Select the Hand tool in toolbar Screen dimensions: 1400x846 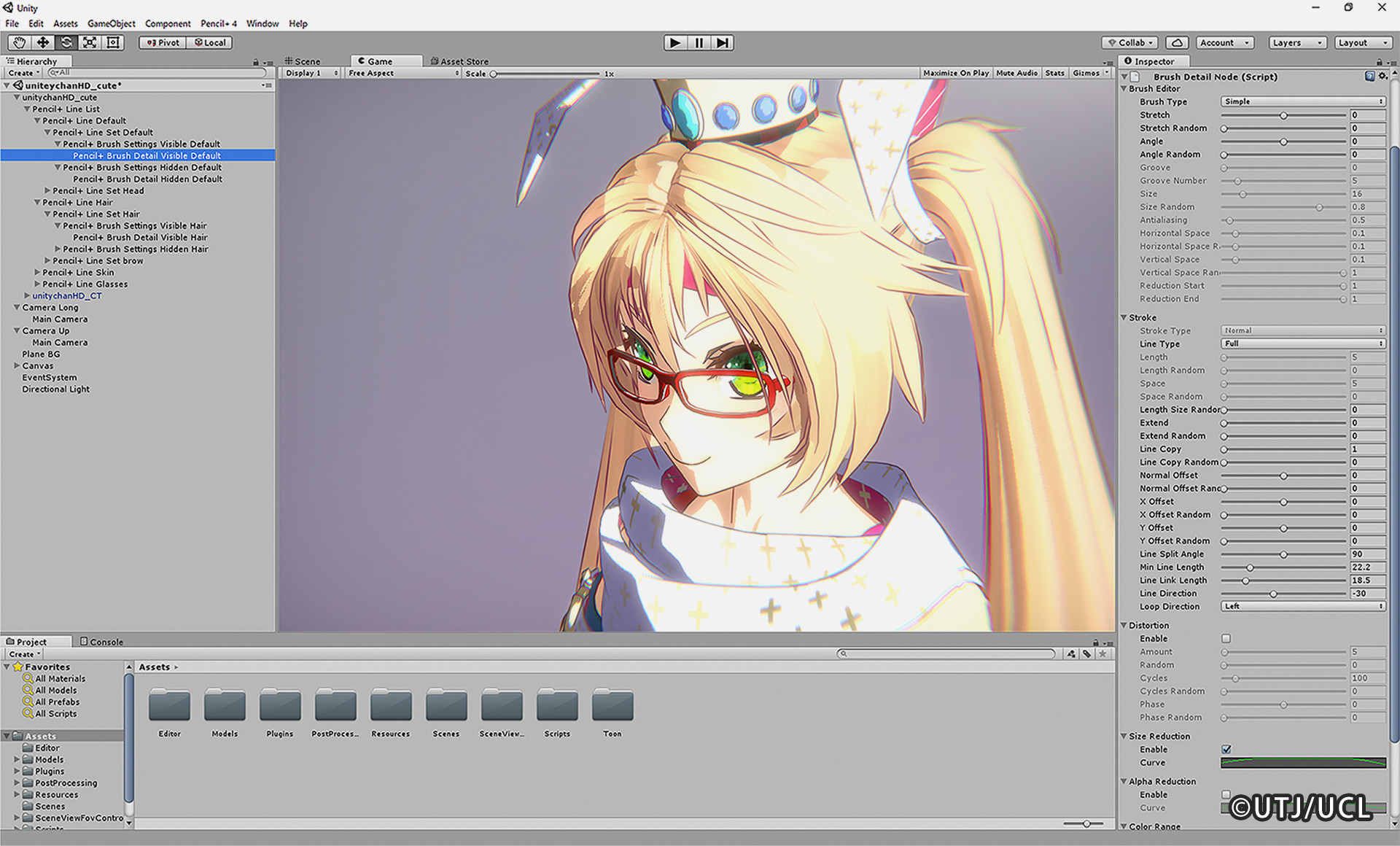click(20, 42)
